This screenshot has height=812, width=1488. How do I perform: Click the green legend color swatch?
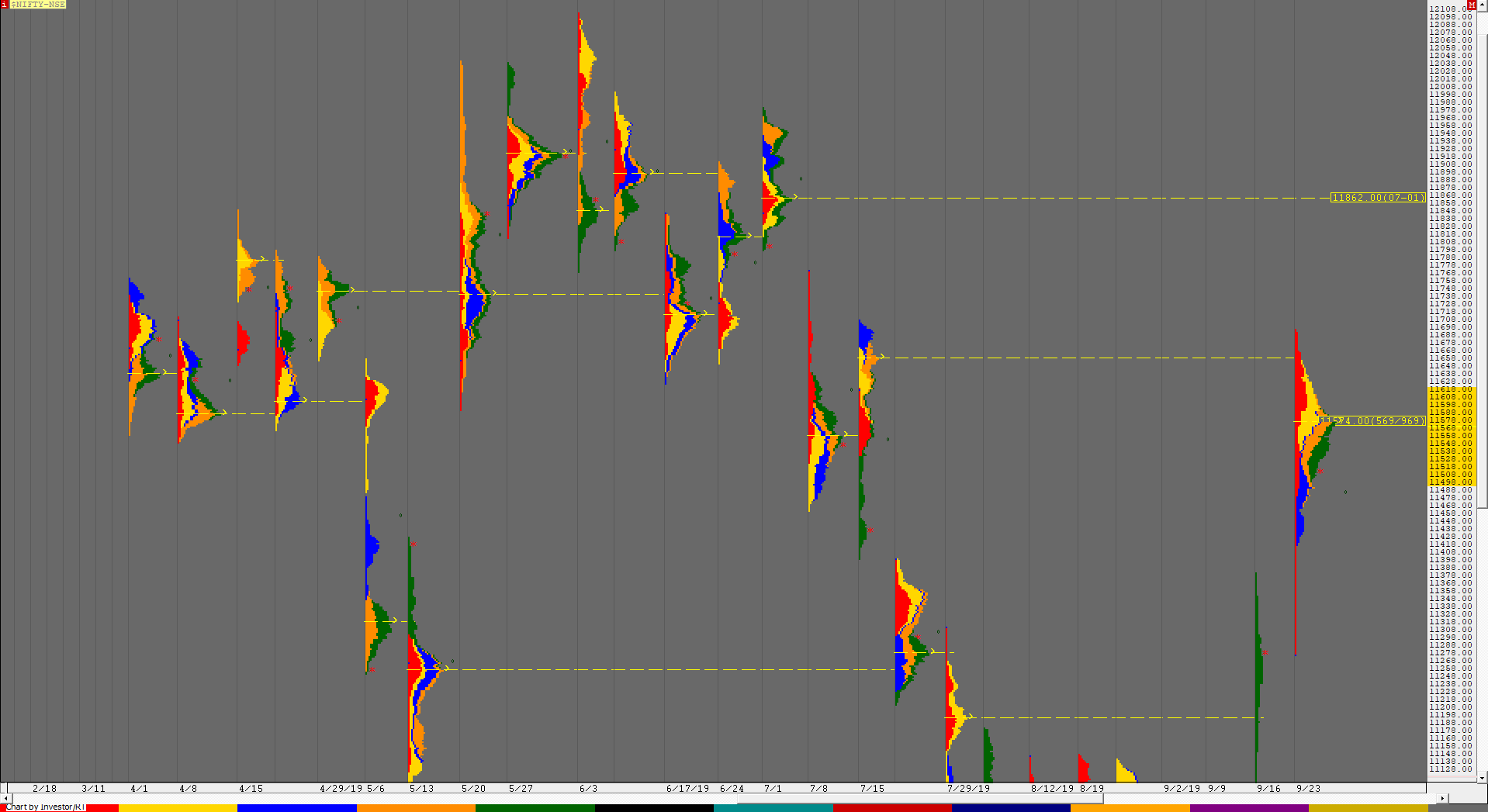[535, 808]
